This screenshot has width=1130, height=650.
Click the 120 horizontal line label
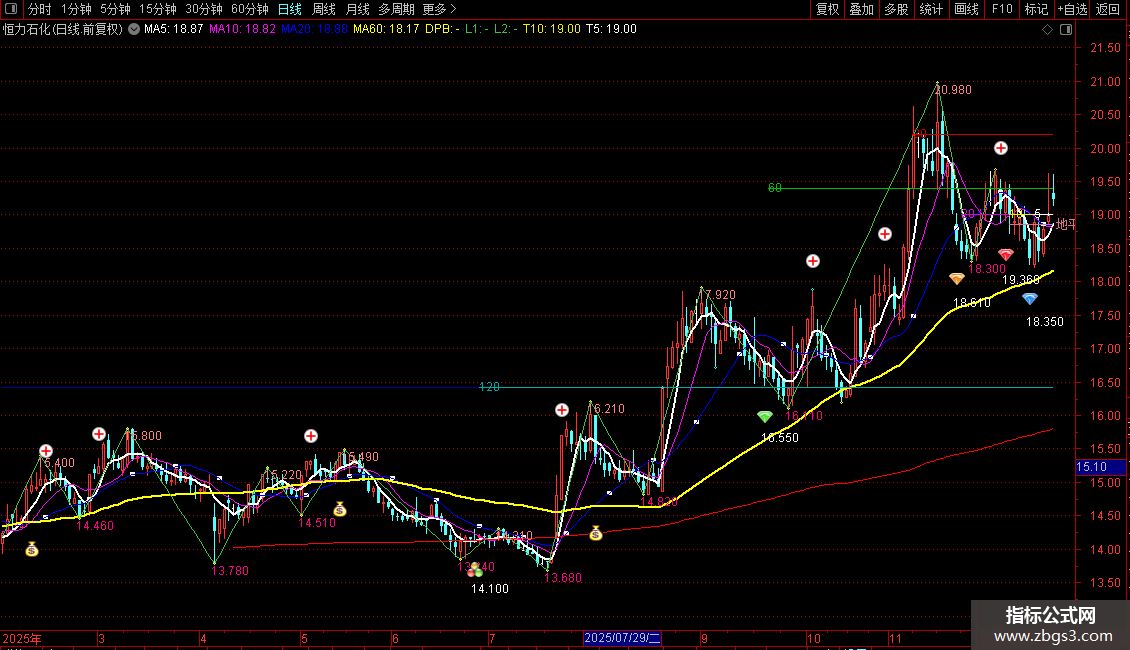(x=489, y=387)
